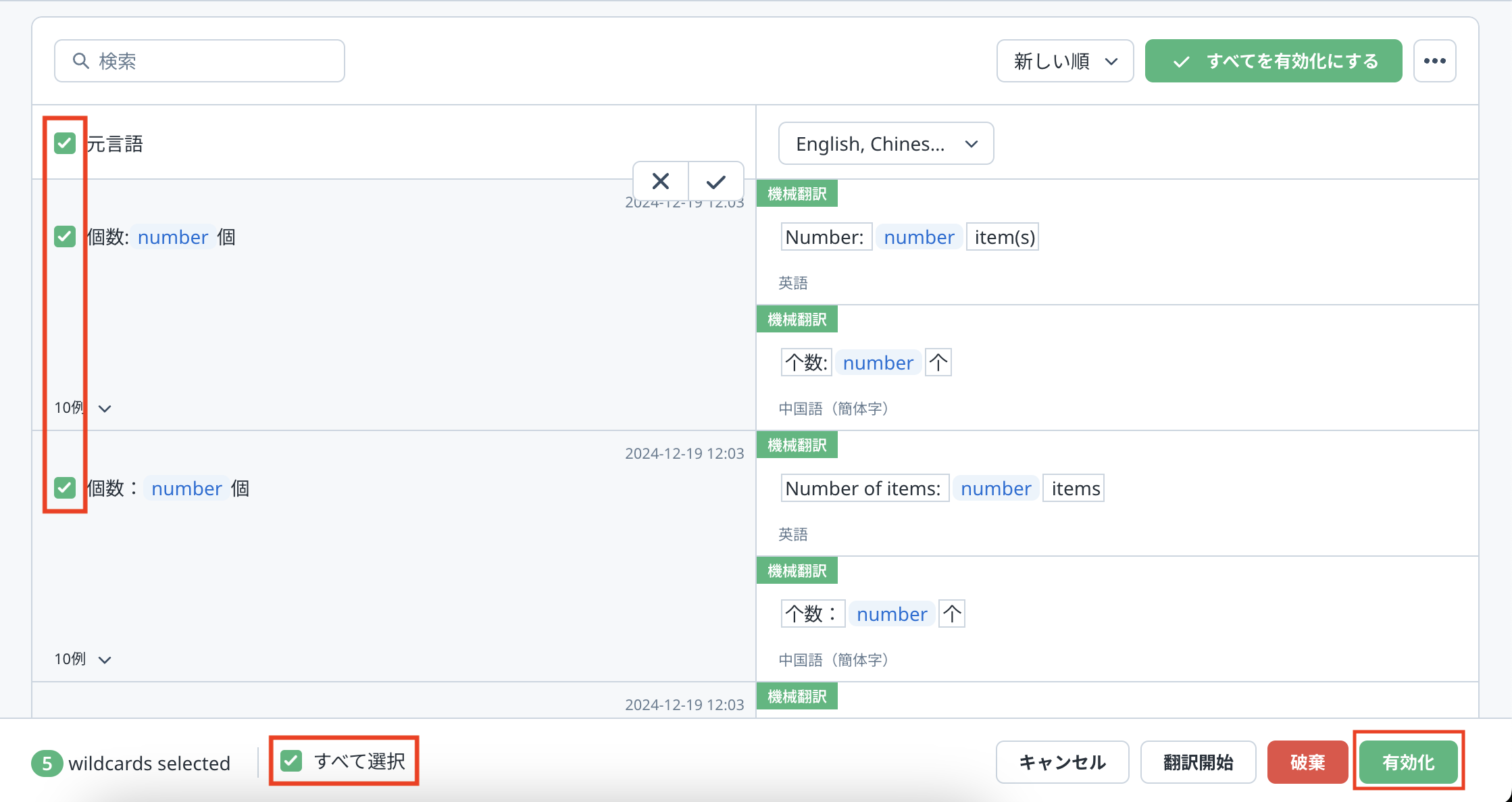1512x802 pixels.
Task: Toggle the 元言語 header checkbox
Action: 65,143
